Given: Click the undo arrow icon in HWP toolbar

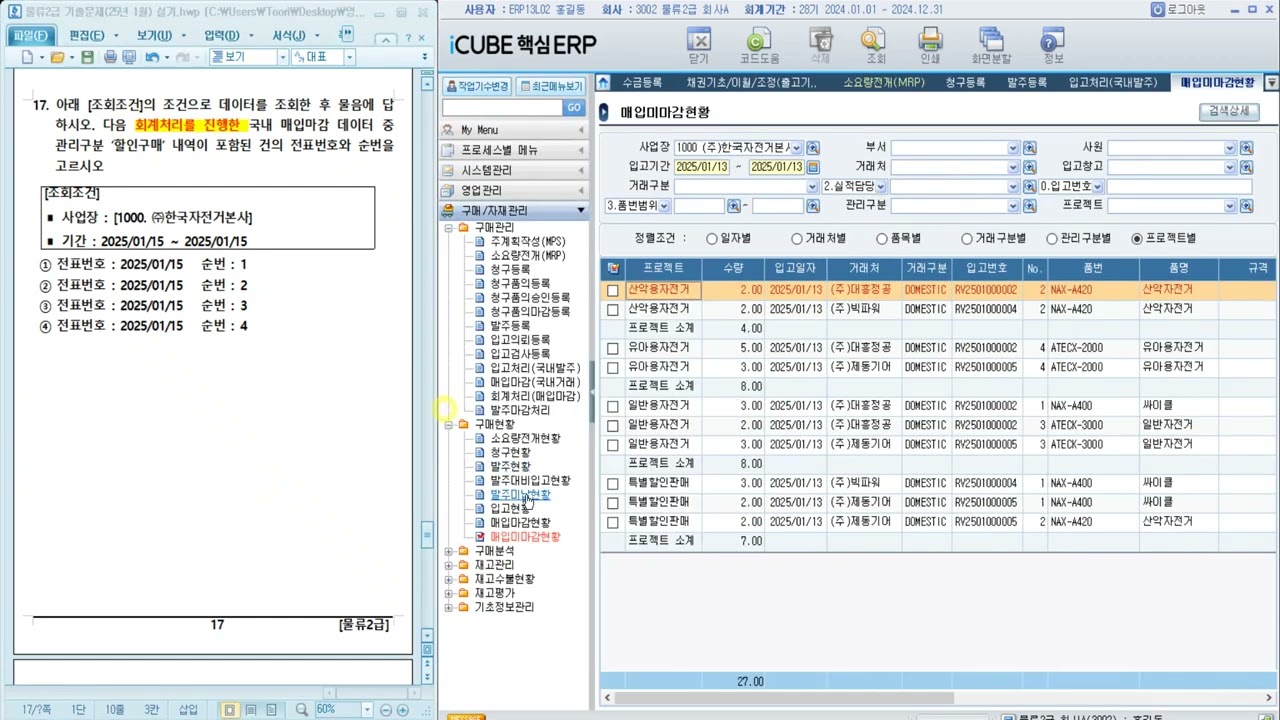Looking at the screenshot, I should (x=151, y=57).
